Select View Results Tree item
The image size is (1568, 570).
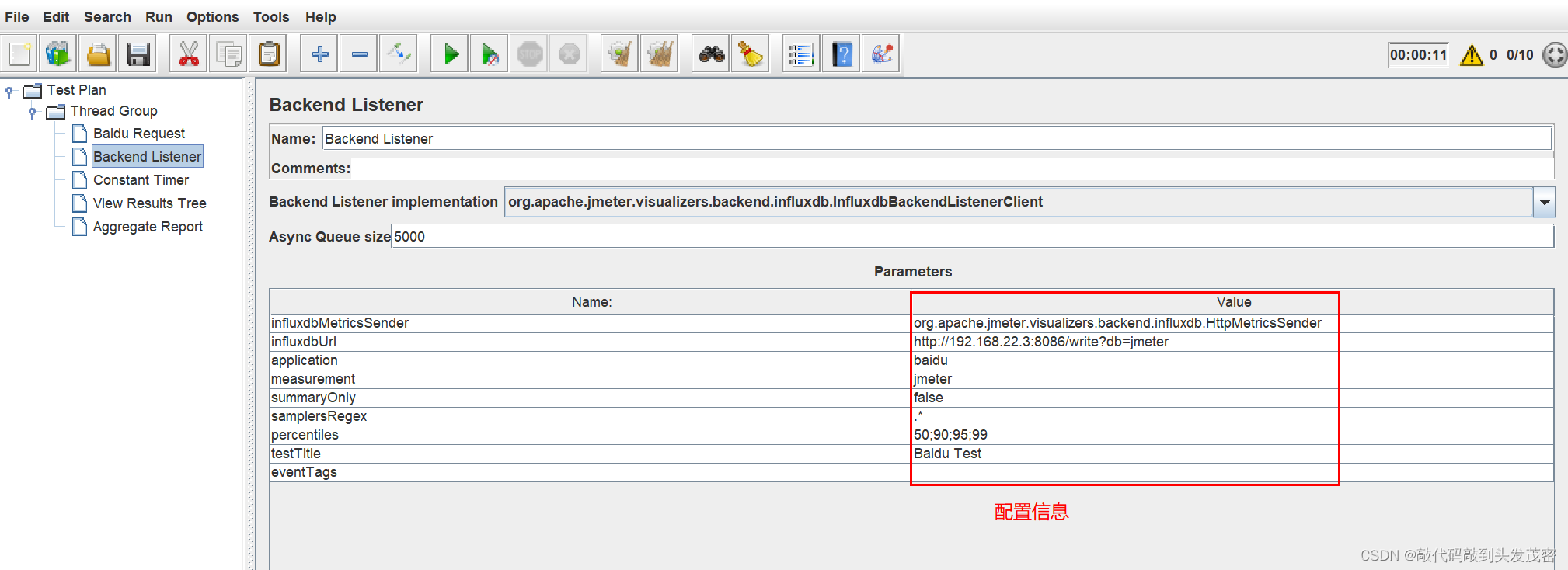coord(150,203)
